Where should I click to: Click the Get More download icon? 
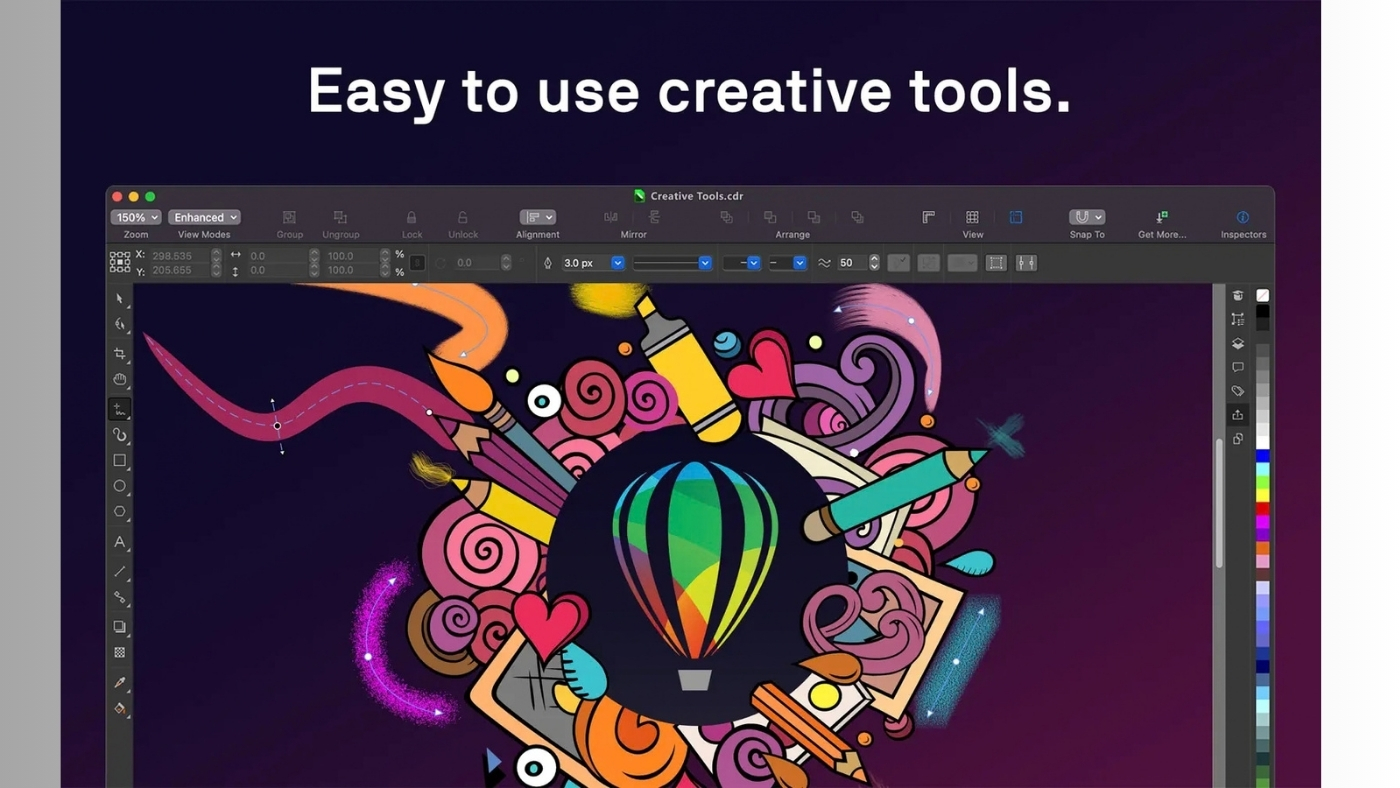pyautogui.click(x=1161, y=217)
